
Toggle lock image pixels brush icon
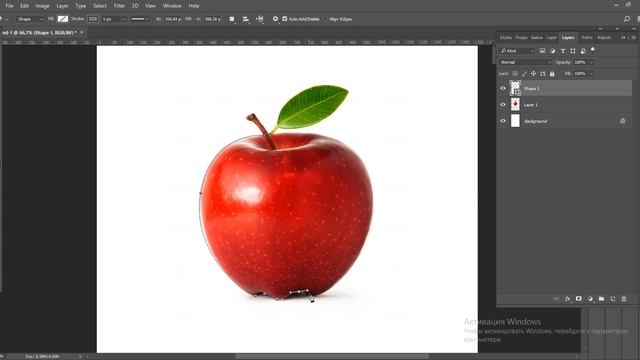pyautogui.click(x=524, y=74)
